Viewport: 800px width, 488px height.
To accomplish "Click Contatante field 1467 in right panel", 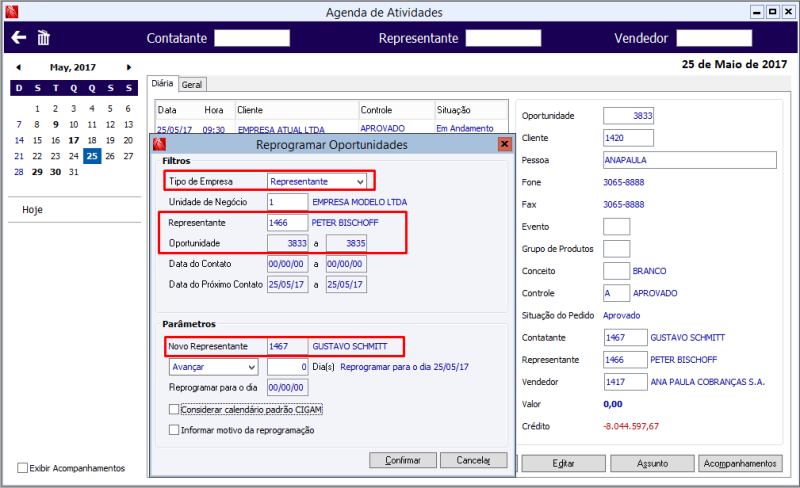I will tap(626, 337).
